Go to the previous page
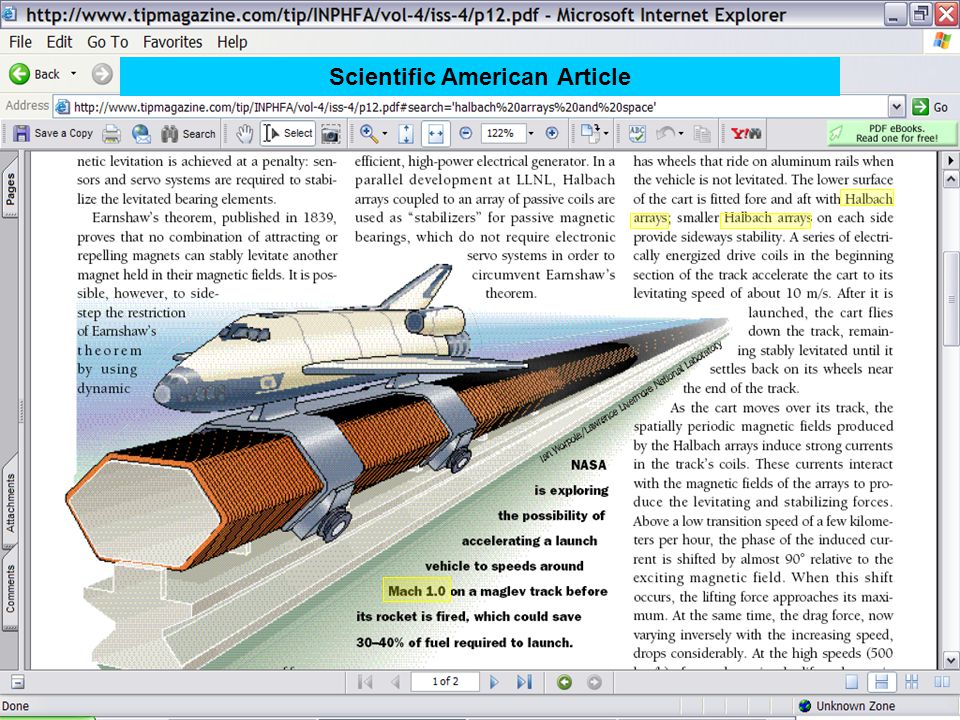The width and height of the screenshot is (960, 720). [x=396, y=681]
